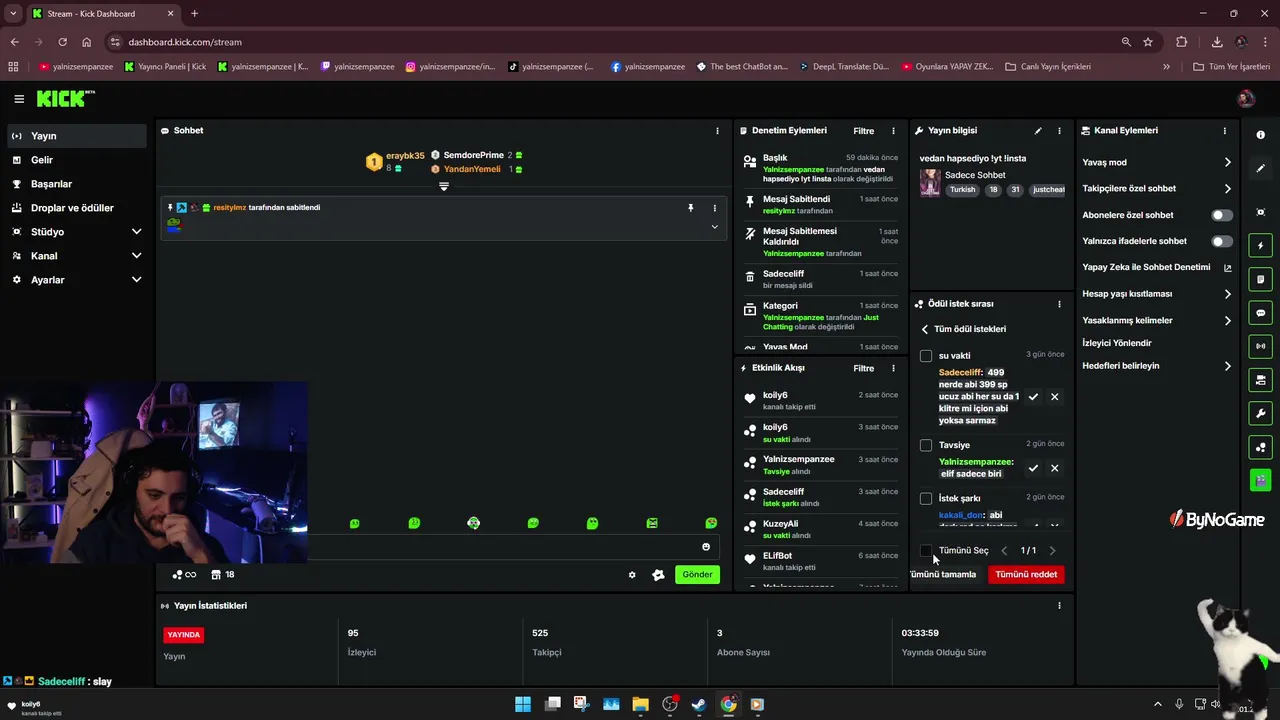1280x720 pixels.
Task: Expand pinned message with chevron
Action: pyautogui.click(x=714, y=227)
